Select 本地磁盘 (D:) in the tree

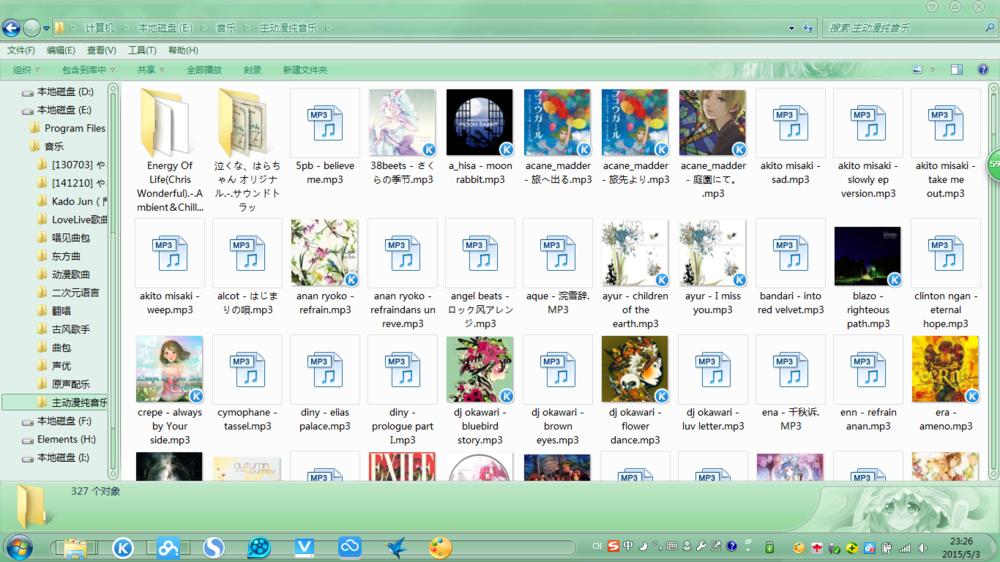(64, 92)
